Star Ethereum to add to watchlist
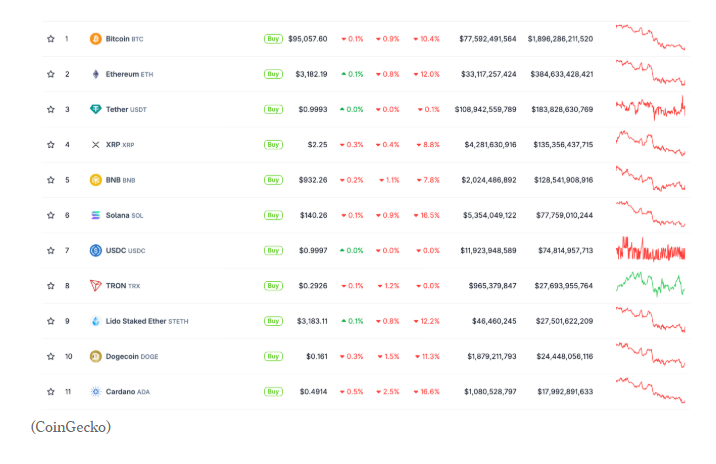This screenshot has height=464, width=716. pos(50,74)
